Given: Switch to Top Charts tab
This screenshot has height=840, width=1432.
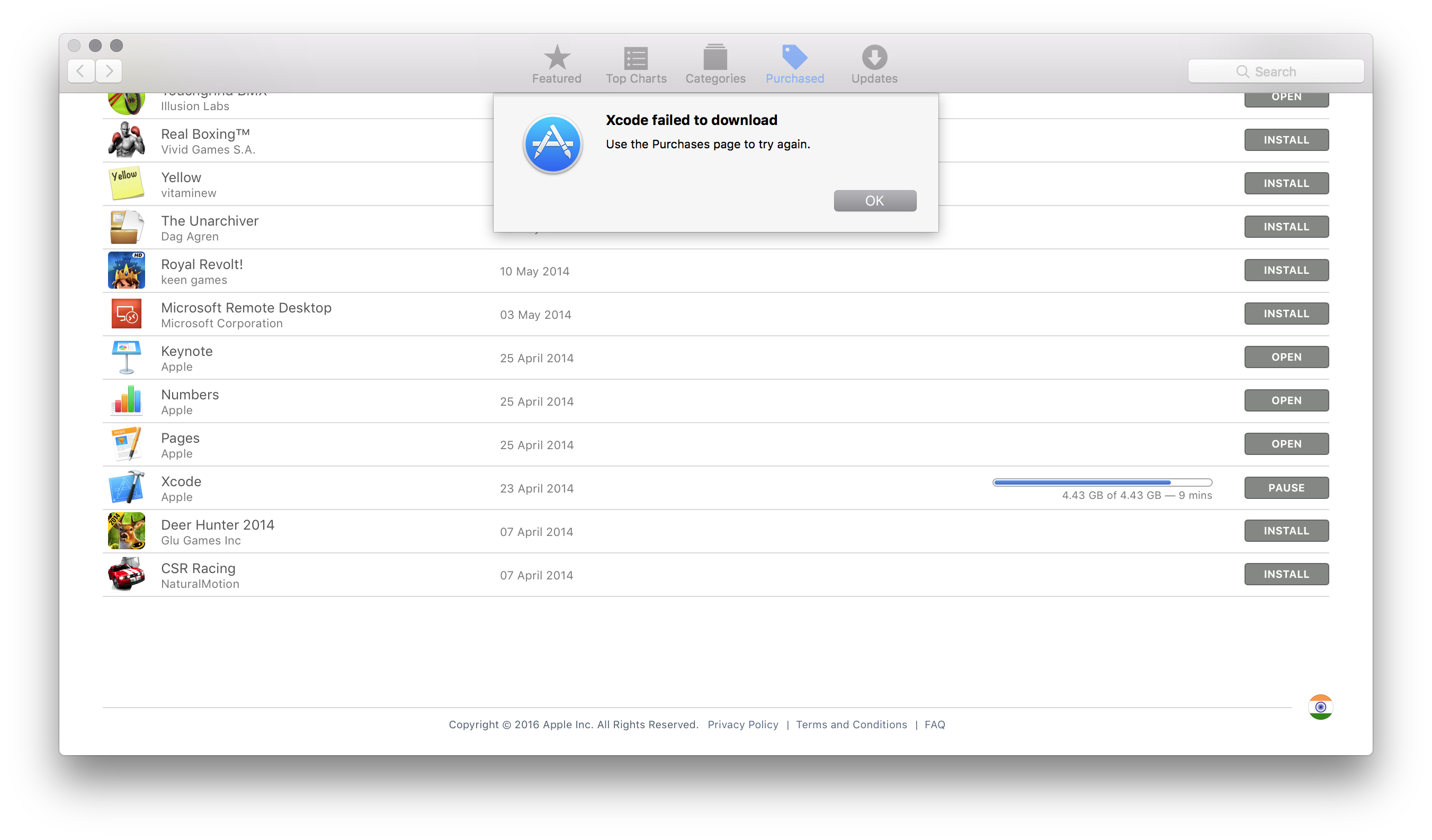Looking at the screenshot, I should pyautogui.click(x=636, y=64).
